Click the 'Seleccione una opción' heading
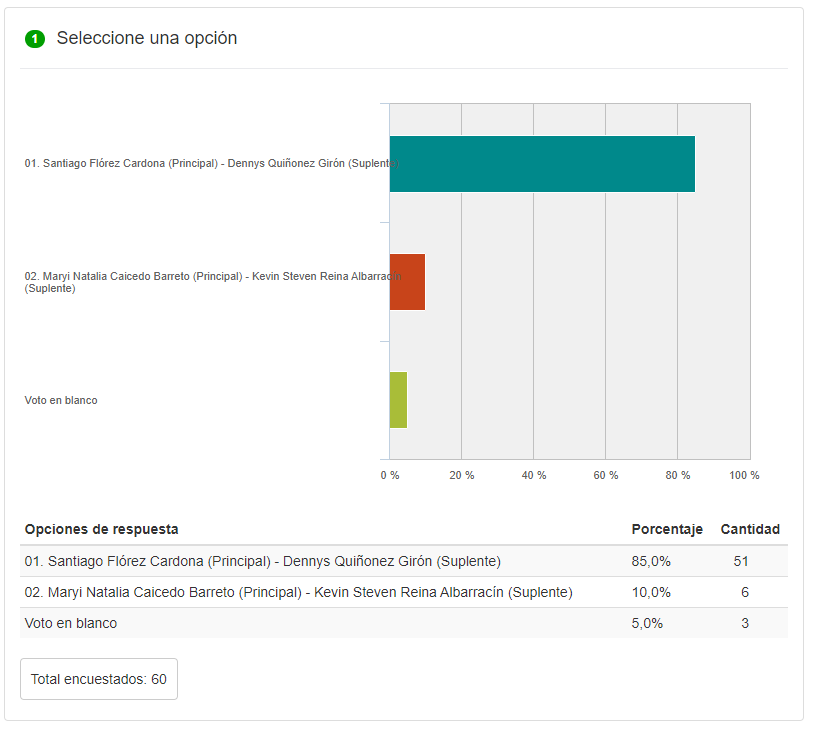The height and width of the screenshot is (732, 816). (x=147, y=38)
